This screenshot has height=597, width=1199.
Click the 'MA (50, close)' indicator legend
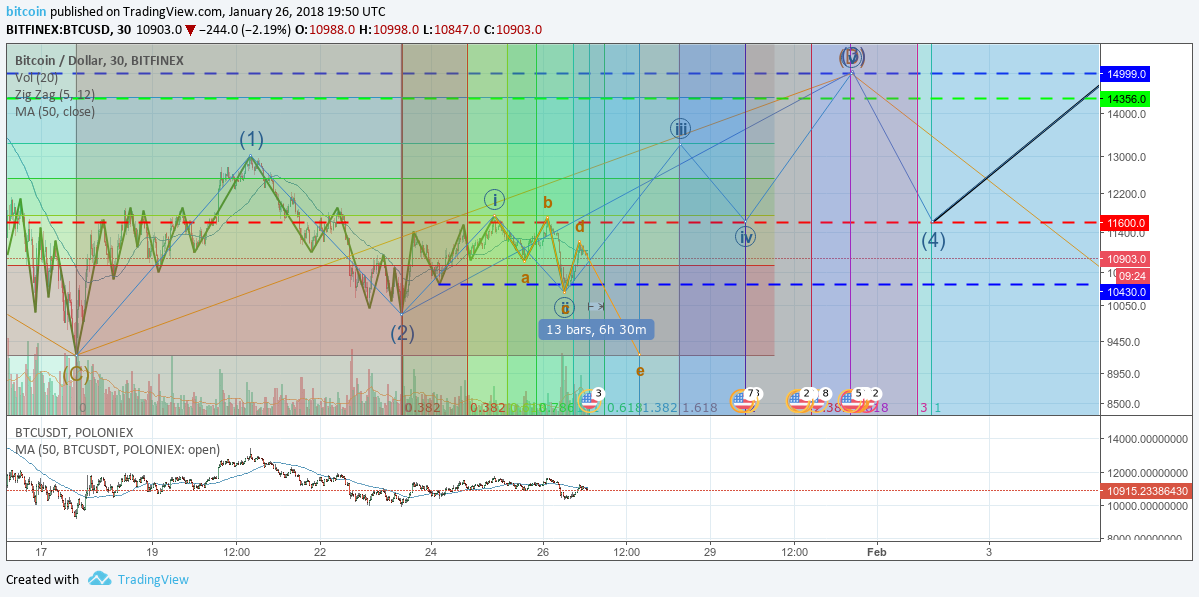[55, 112]
